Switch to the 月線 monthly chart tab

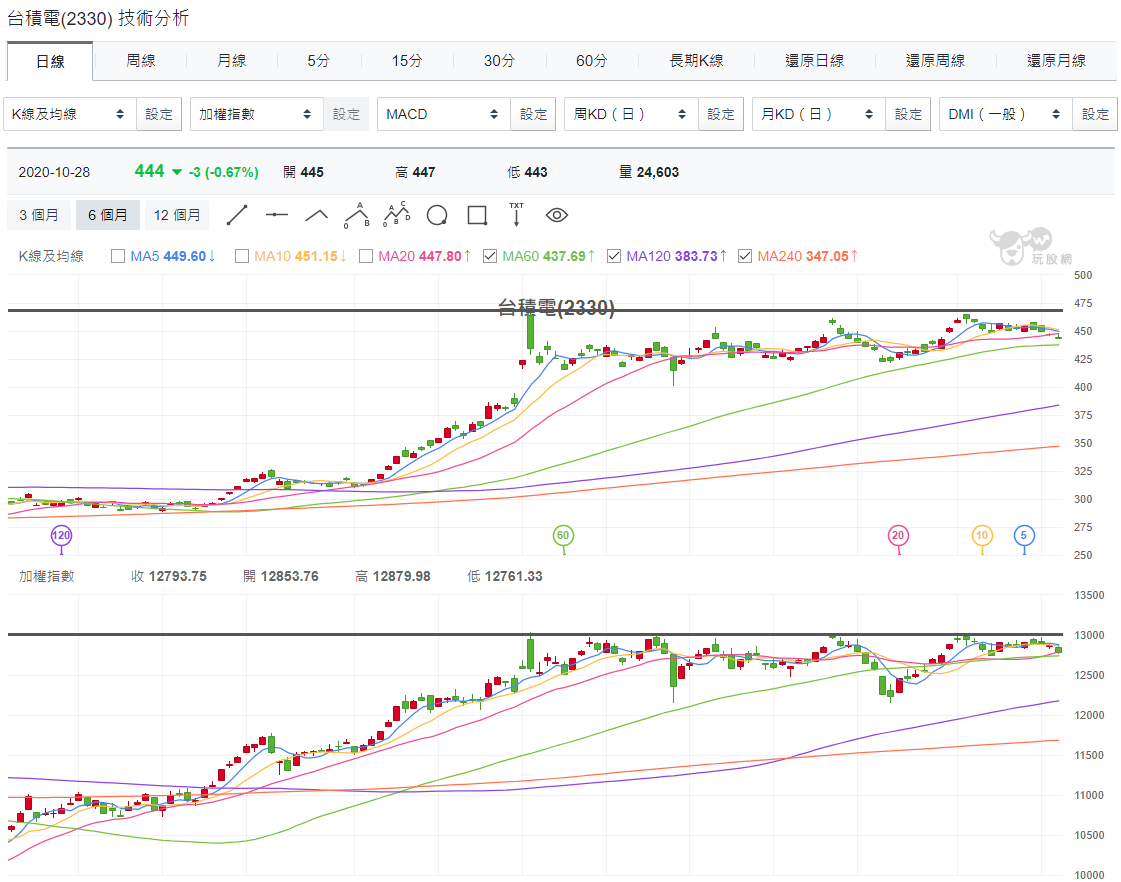click(x=232, y=61)
